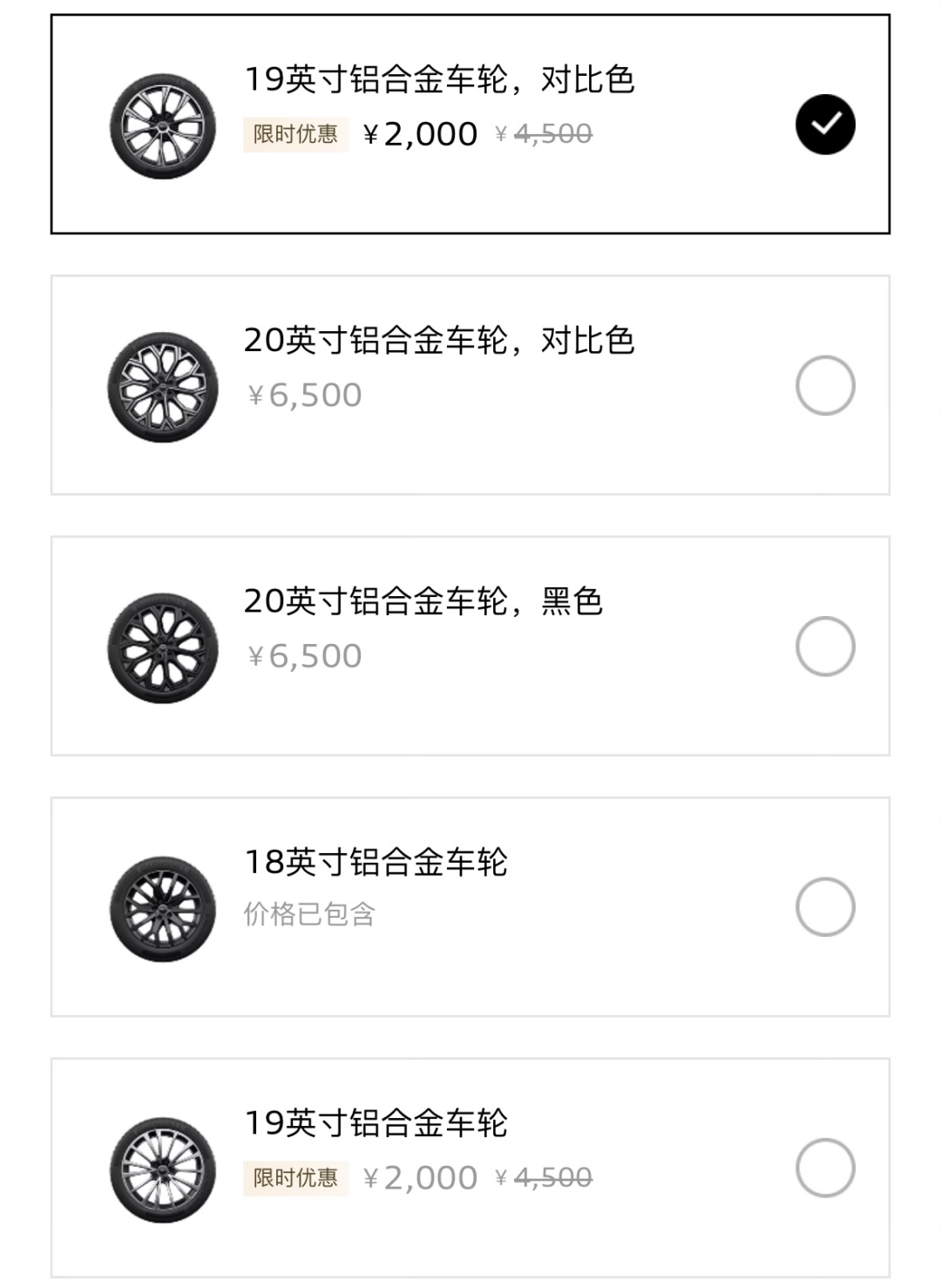Viewport: 941px width, 1288px height.
Task: Select the 20英寸铝合金车轮，黑色 radio button
Action: coord(825,647)
